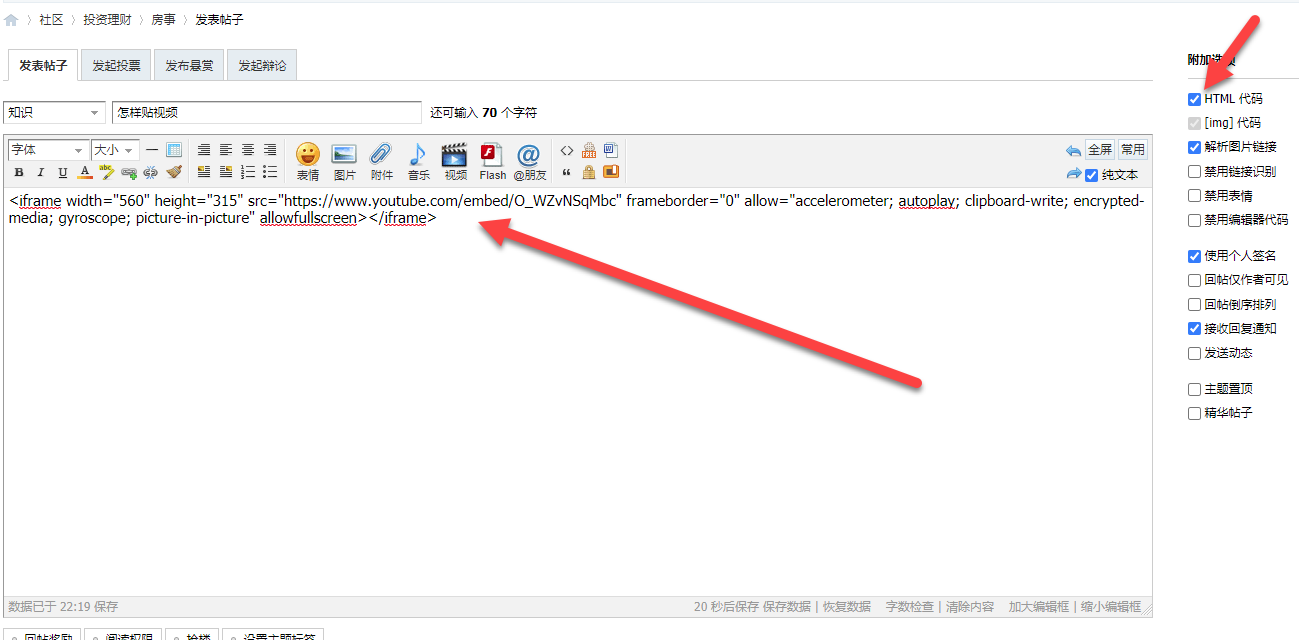The width and height of the screenshot is (1299, 640).
Task: Center align the text
Action: 248,150
